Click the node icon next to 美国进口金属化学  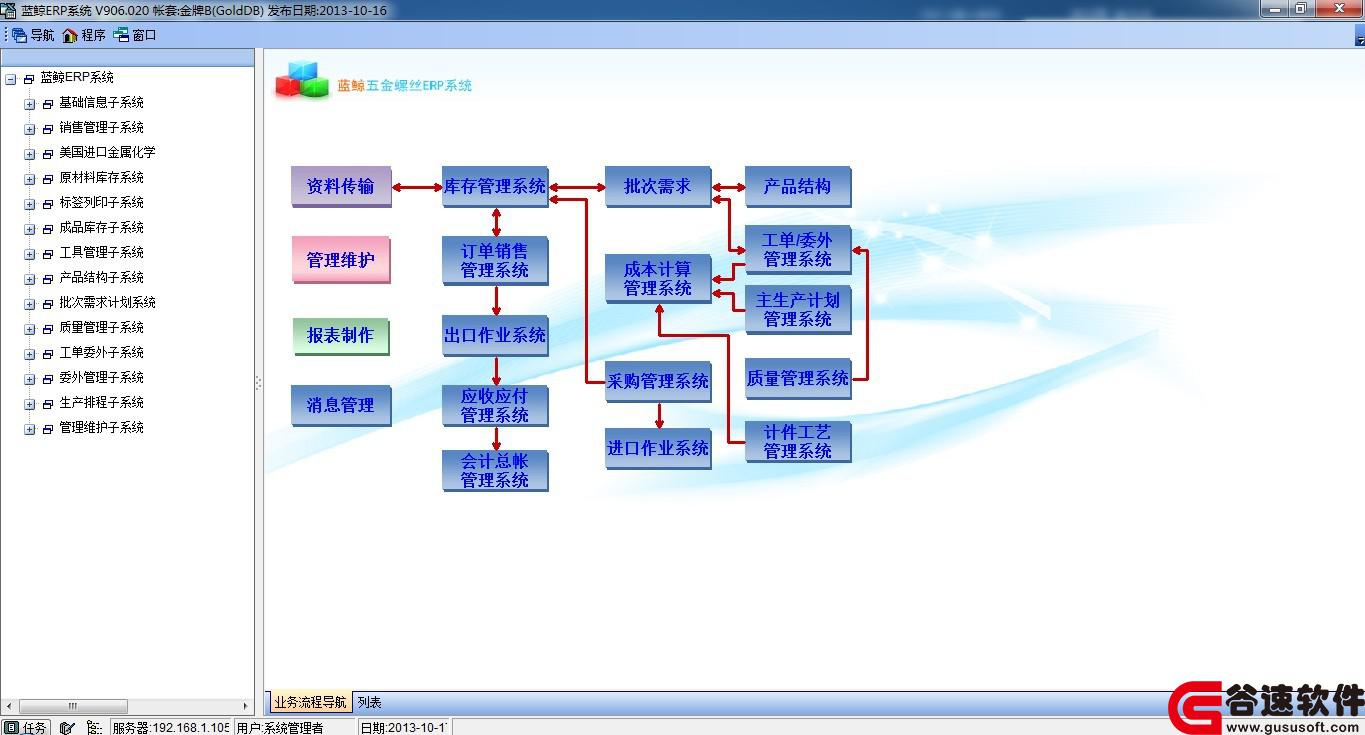coord(48,153)
